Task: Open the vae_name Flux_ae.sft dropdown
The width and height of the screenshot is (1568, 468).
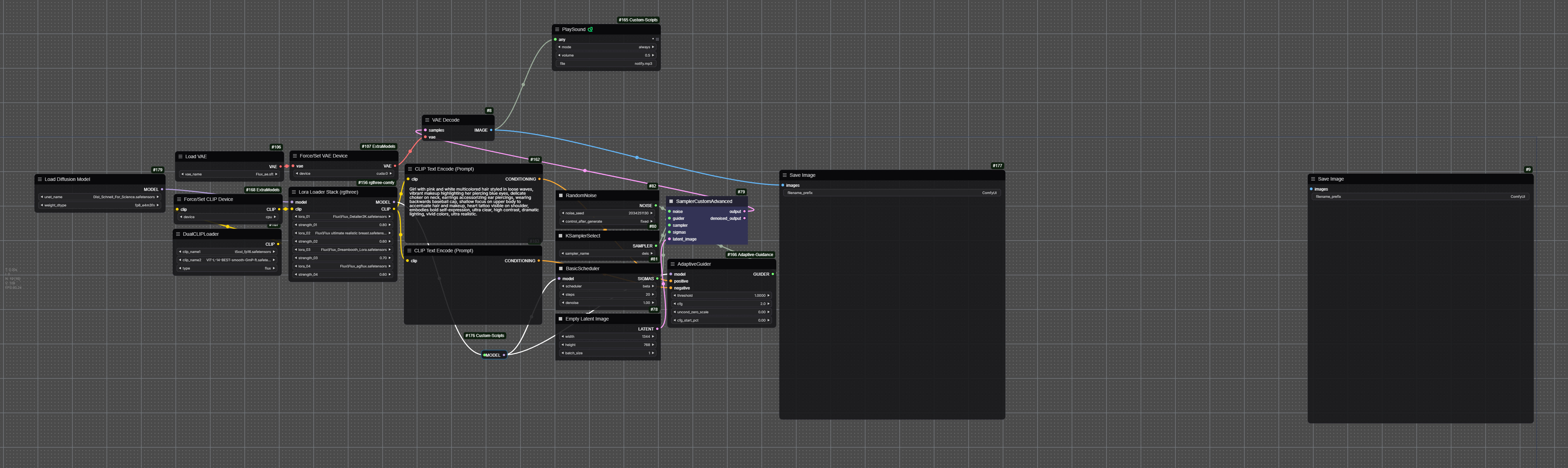Action: click(229, 175)
